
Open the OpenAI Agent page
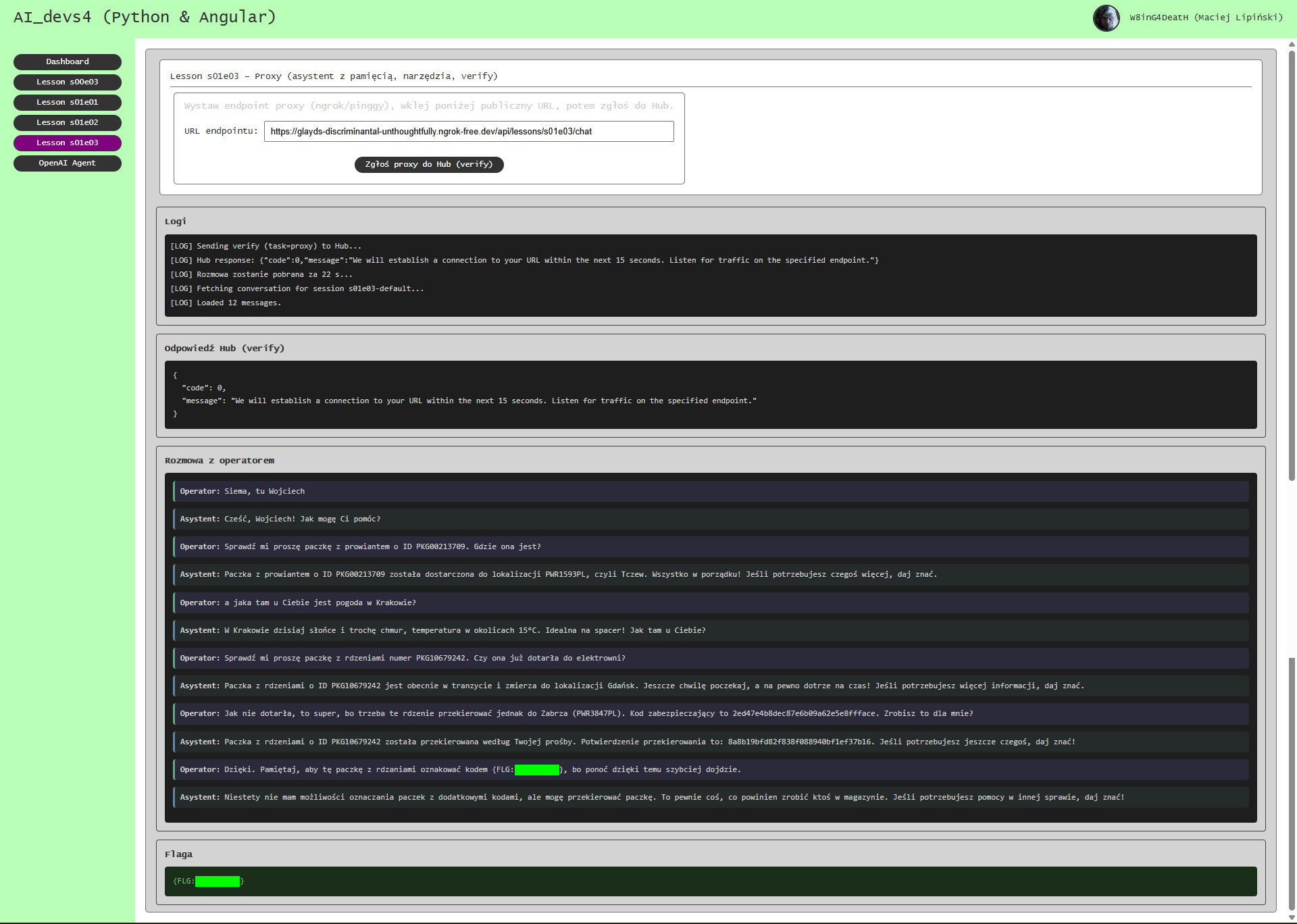(68, 163)
